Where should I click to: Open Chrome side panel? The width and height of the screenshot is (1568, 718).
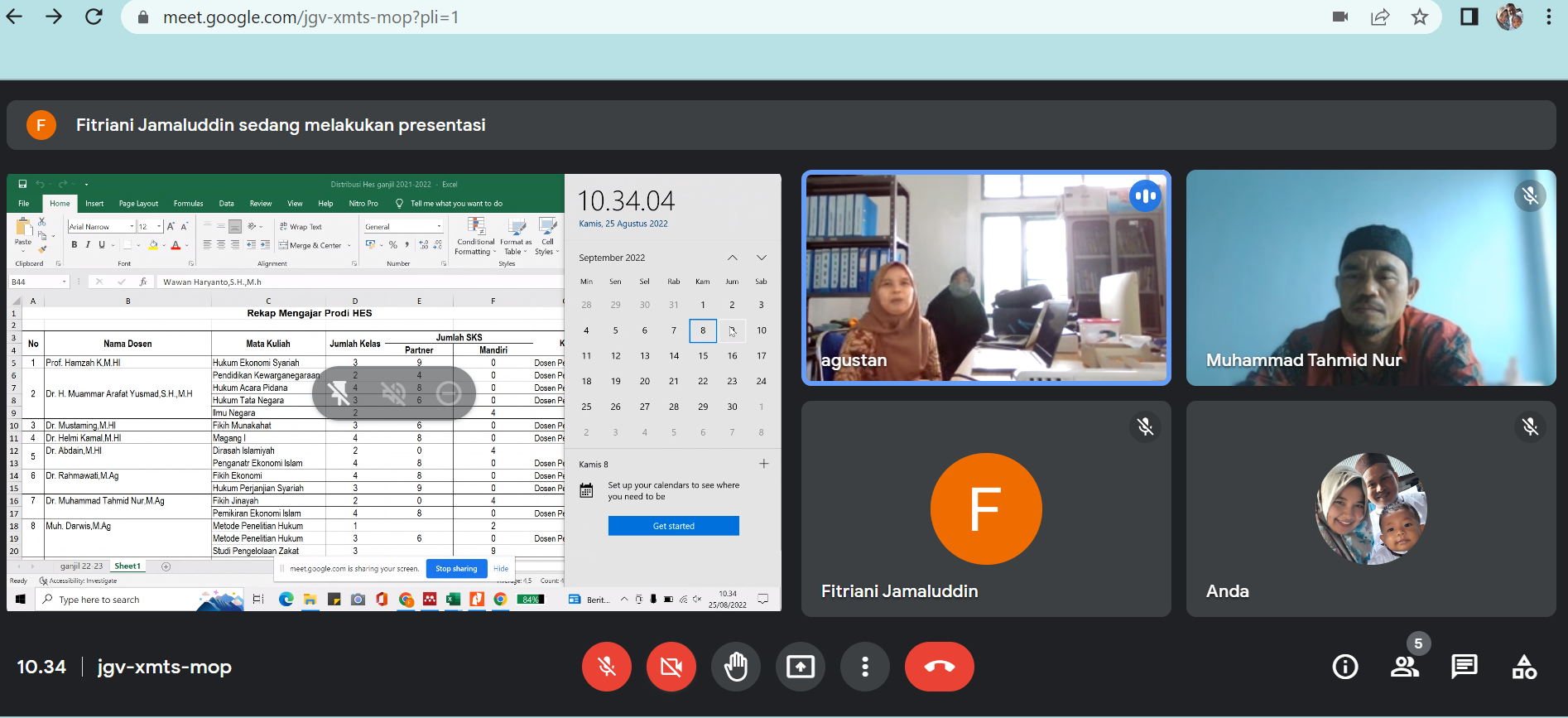1469,17
